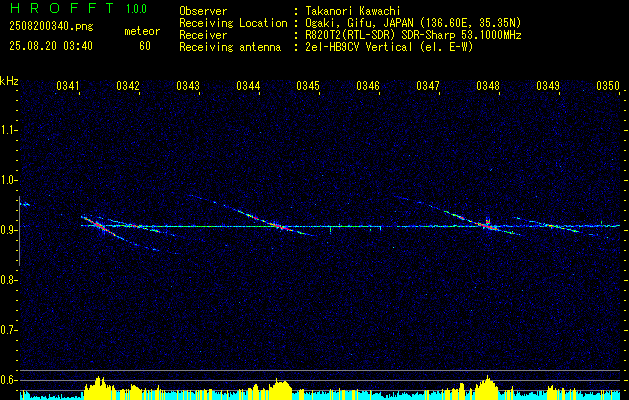The width and height of the screenshot is (629, 400).
Task: Click the 0.7 kHz frequency tick label
Action: pyautogui.click(x=8, y=330)
